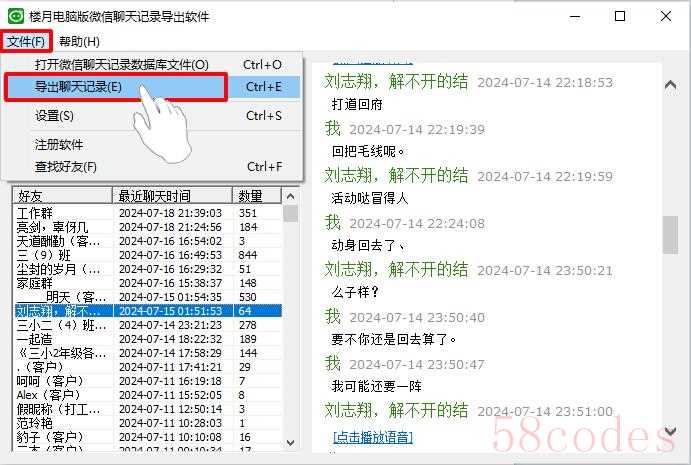
Task: Open the [点击播放语音] voice link
Action: pos(373,437)
